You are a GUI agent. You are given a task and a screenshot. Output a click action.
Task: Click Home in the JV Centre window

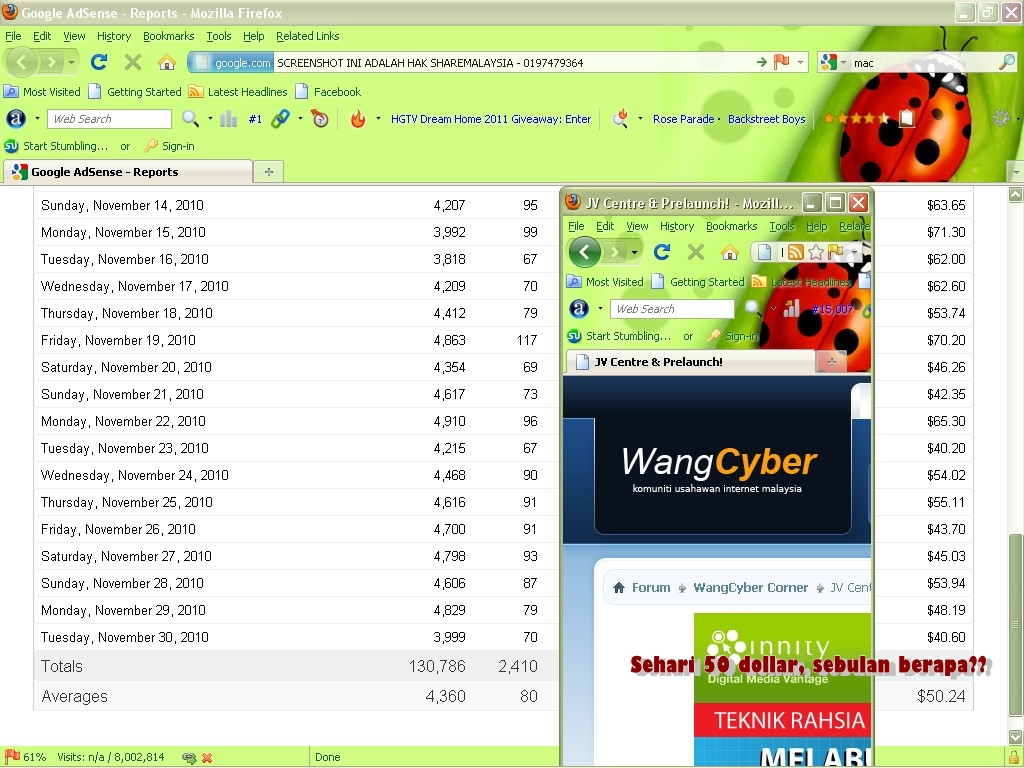[x=730, y=252]
